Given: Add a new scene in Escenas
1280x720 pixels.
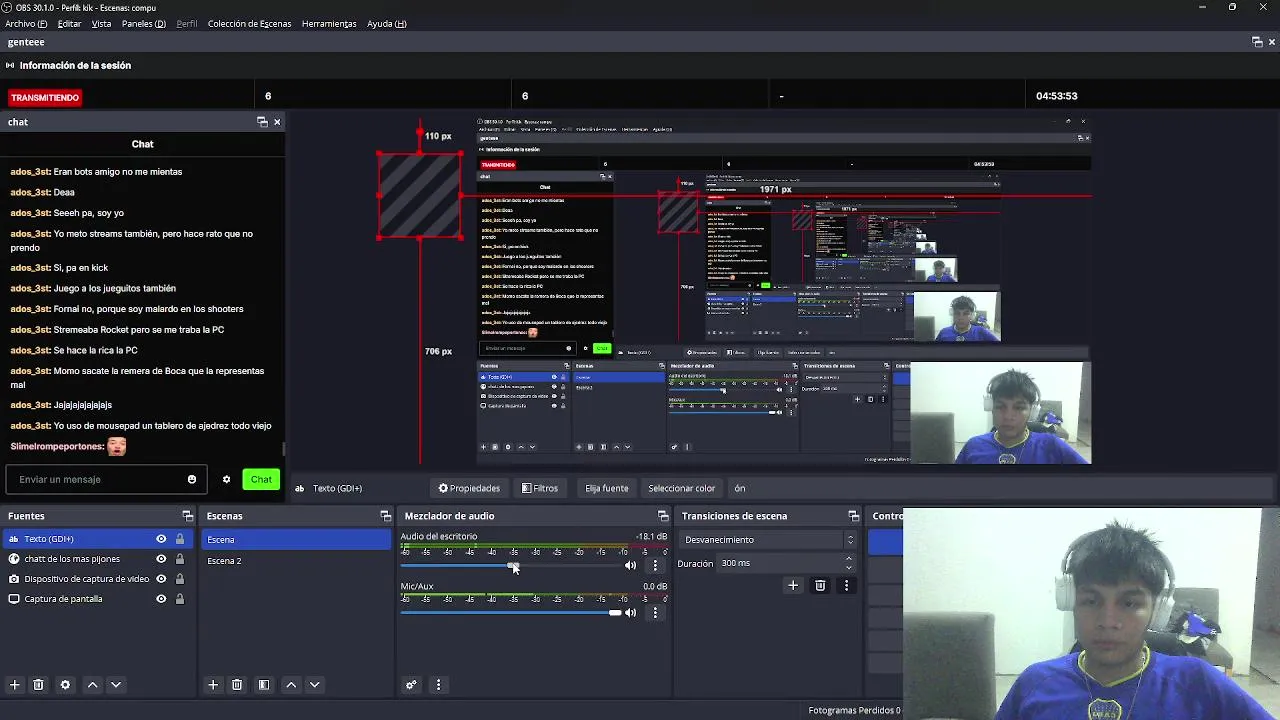Looking at the screenshot, I should [x=212, y=685].
